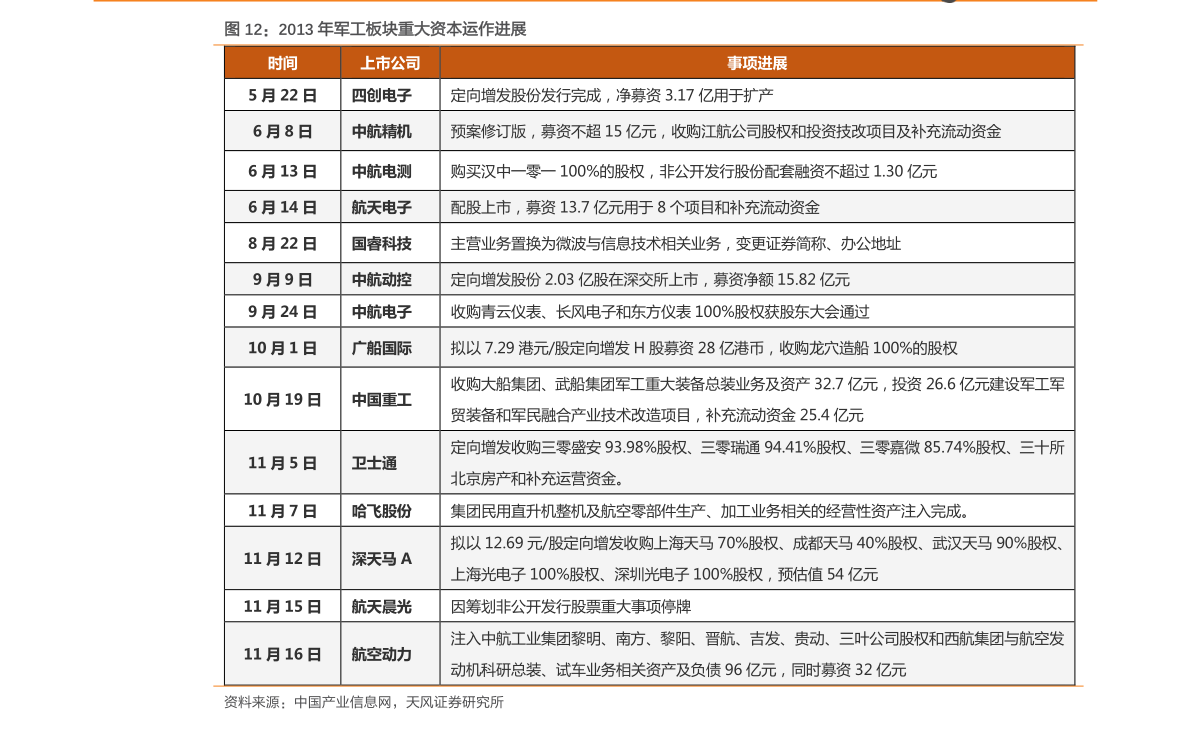Select the 主营业务置换为微波与信息技术 description

coord(675,244)
